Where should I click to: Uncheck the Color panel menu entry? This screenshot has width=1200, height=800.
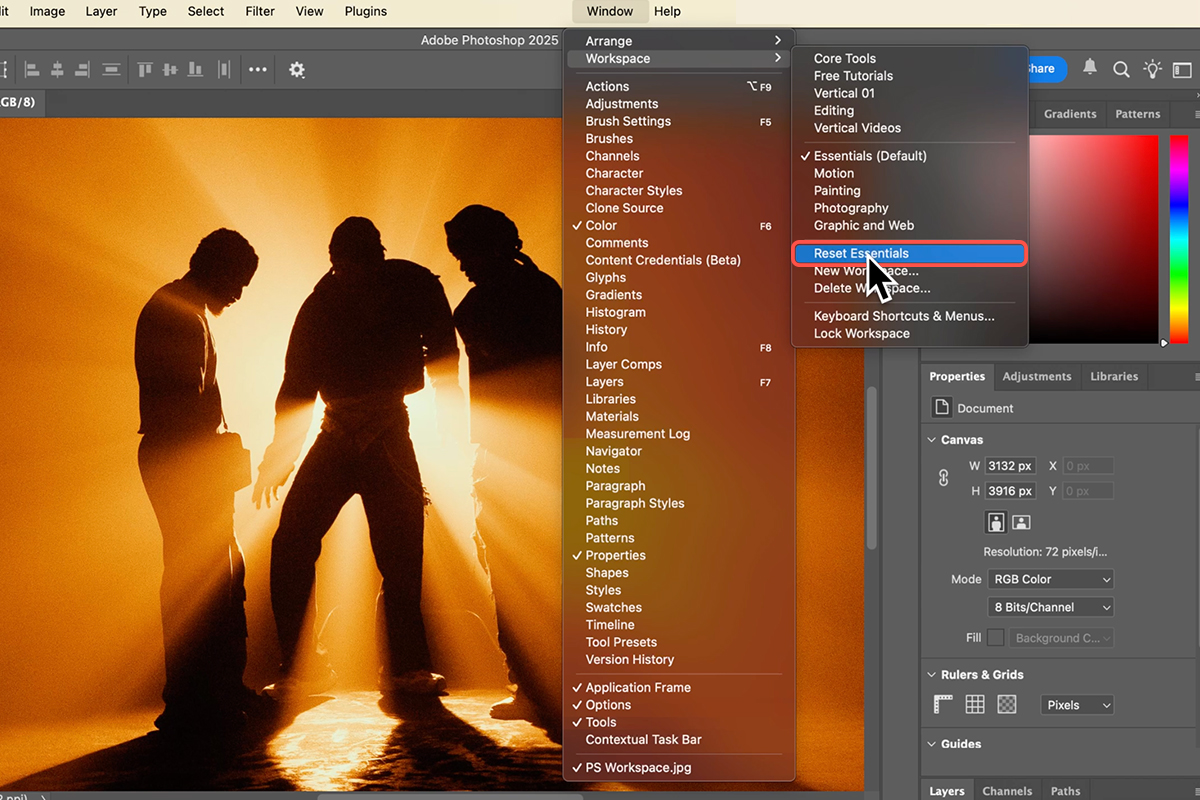601,226
